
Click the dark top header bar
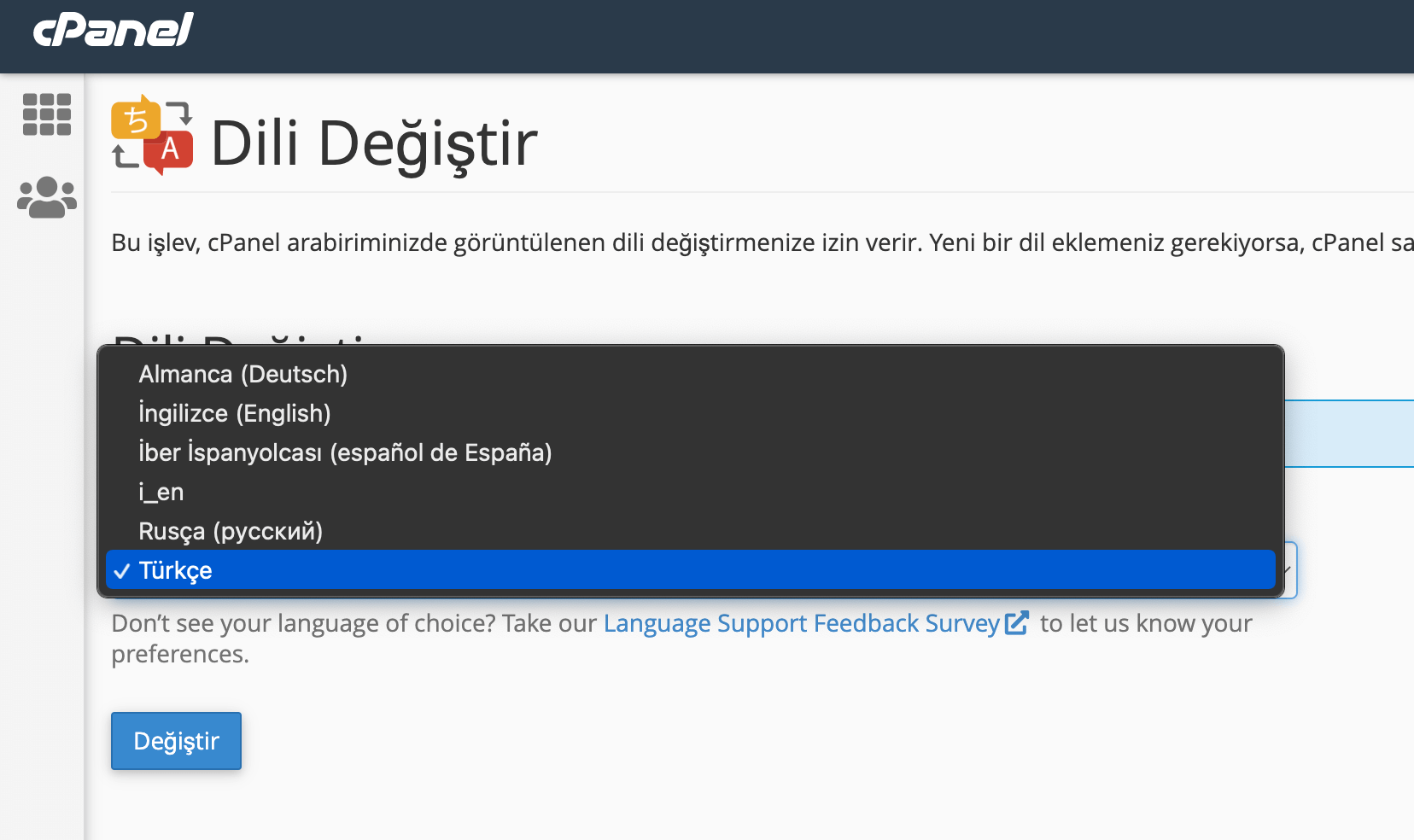[768, 36]
